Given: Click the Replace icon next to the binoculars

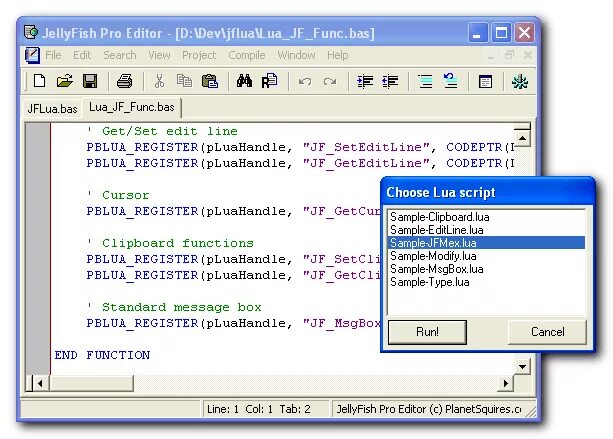Looking at the screenshot, I should point(269,81).
